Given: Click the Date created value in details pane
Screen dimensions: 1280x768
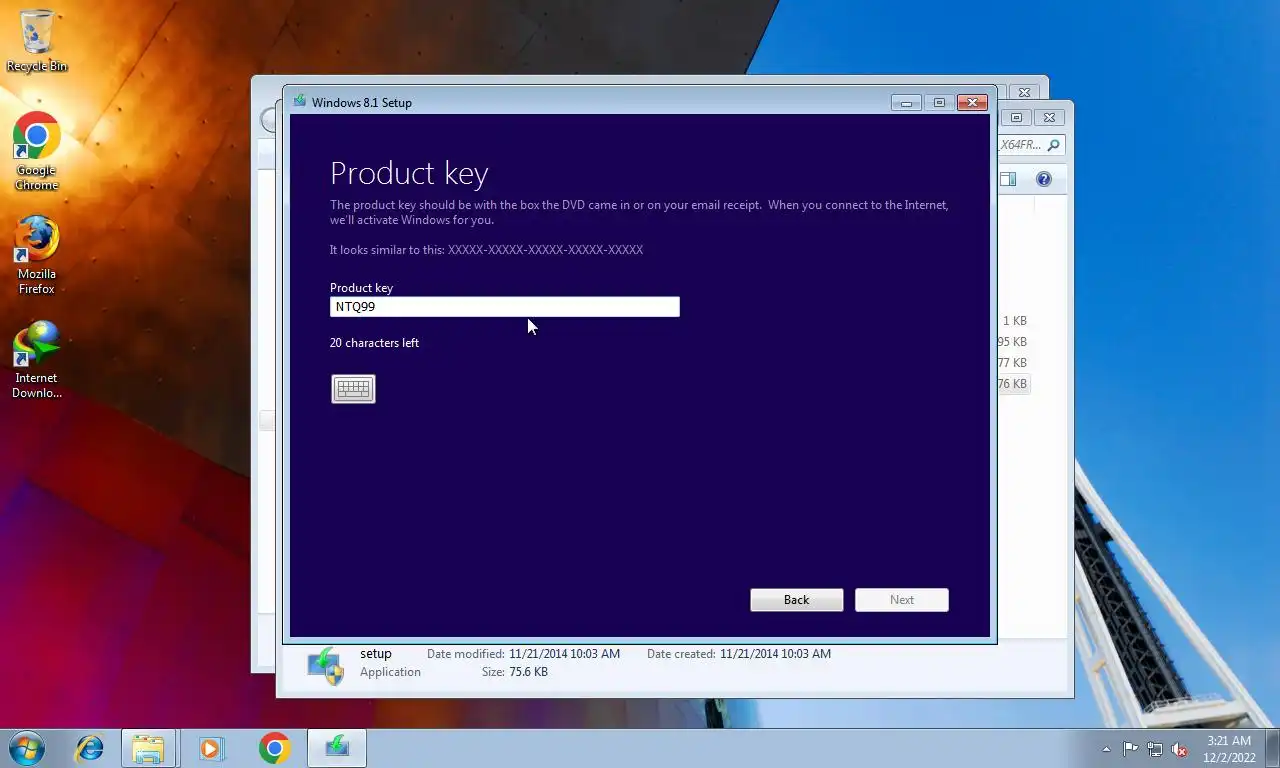Looking at the screenshot, I should pyautogui.click(x=775, y=654).
